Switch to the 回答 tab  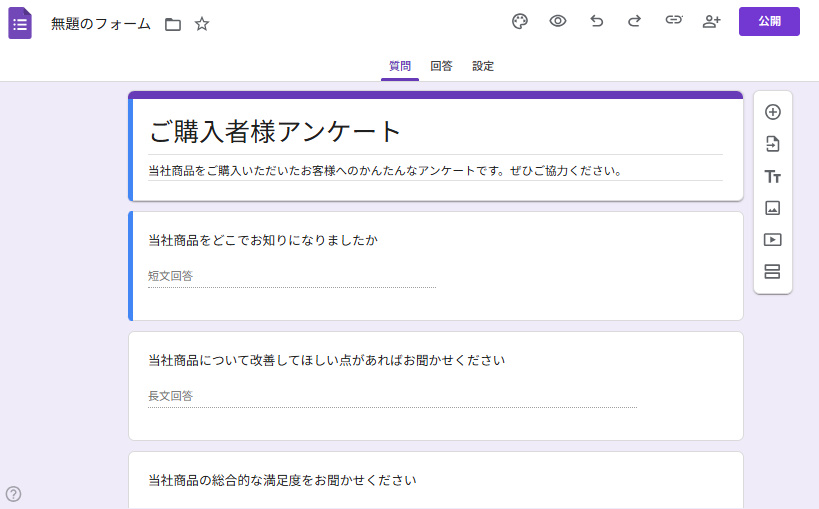click(x=441, y=66)
